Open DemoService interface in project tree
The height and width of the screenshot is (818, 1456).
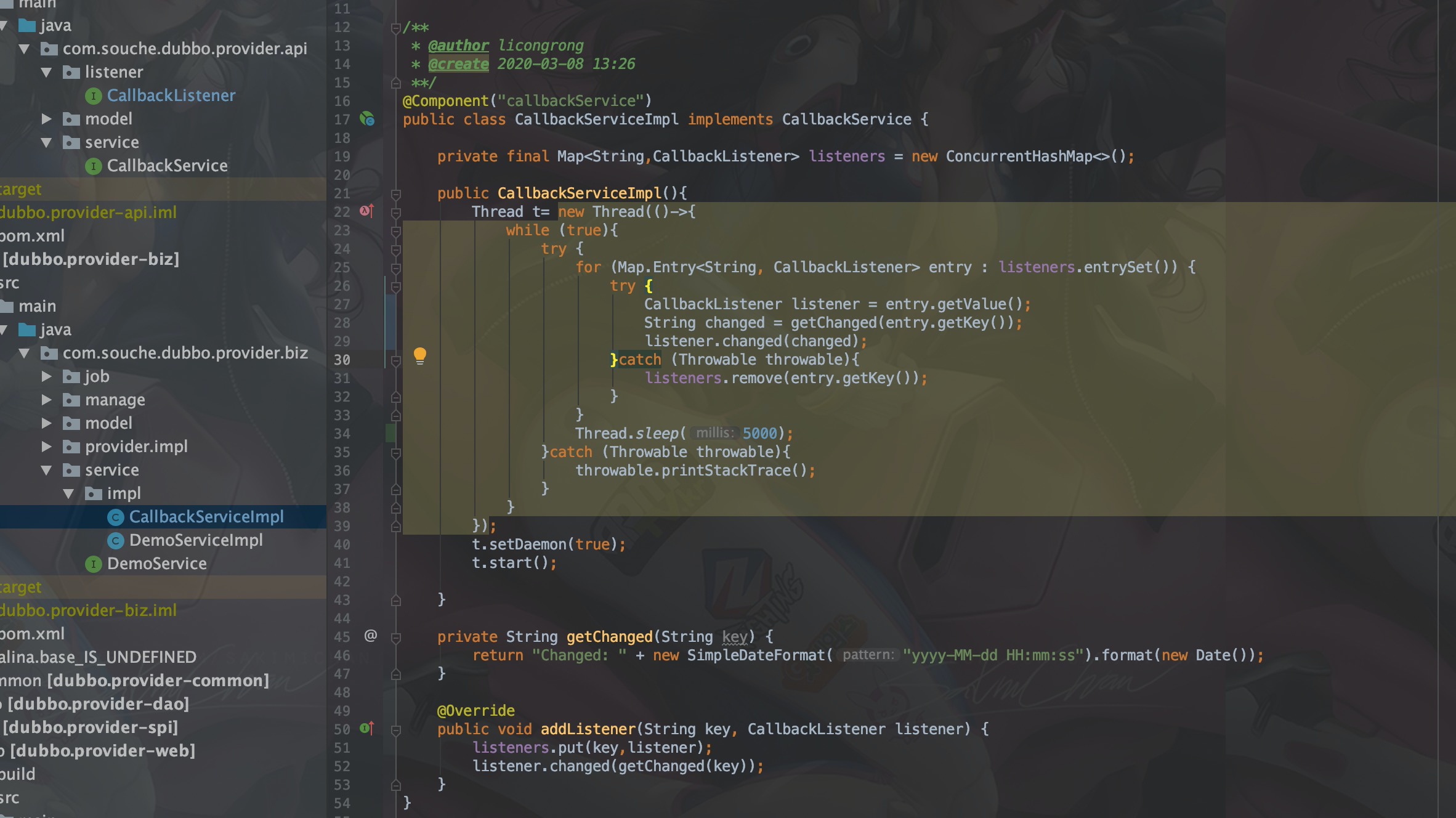(x=156, y=564)
